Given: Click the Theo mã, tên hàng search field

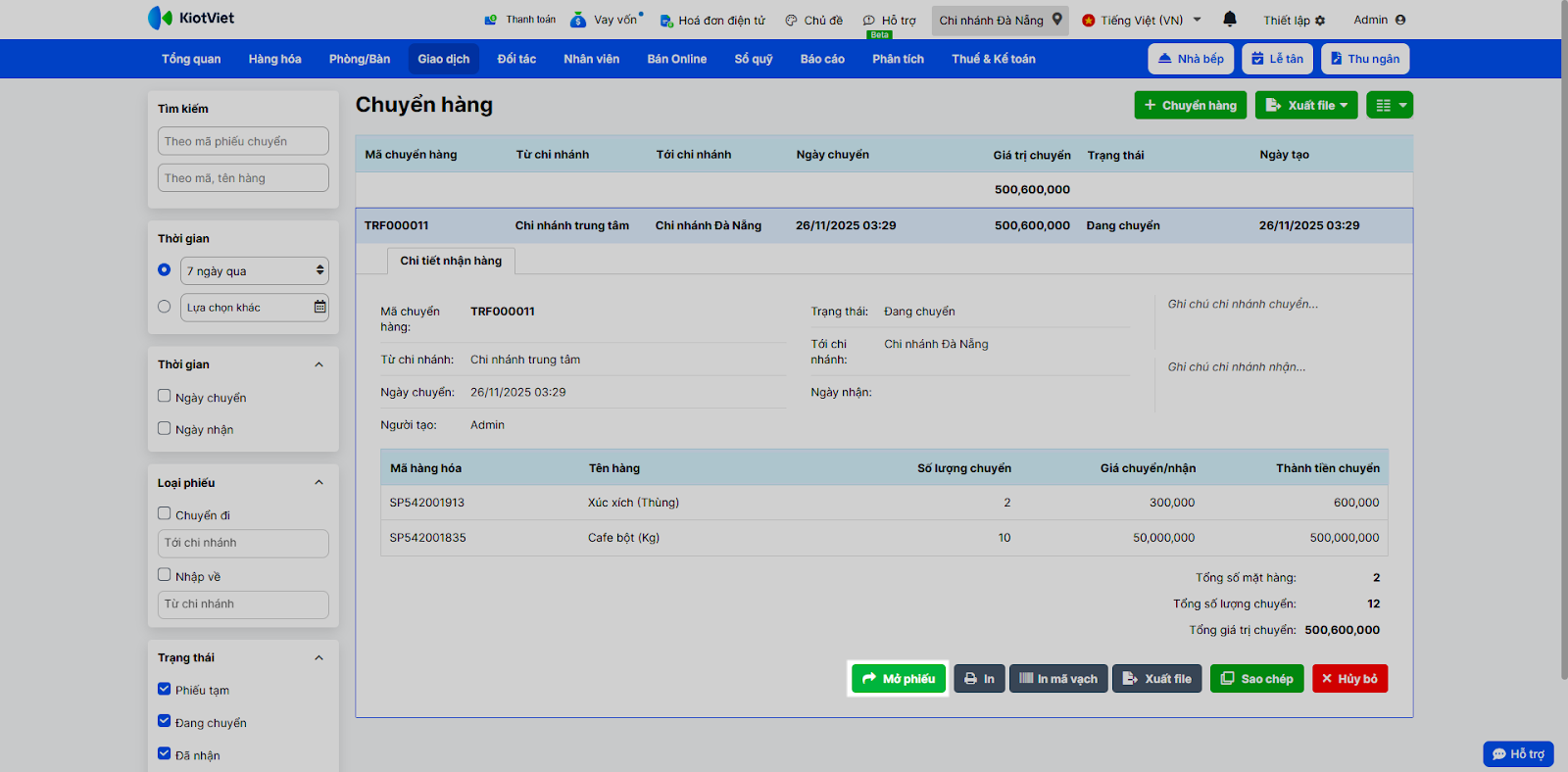Looking at the screenshot, I should [243, 178].
